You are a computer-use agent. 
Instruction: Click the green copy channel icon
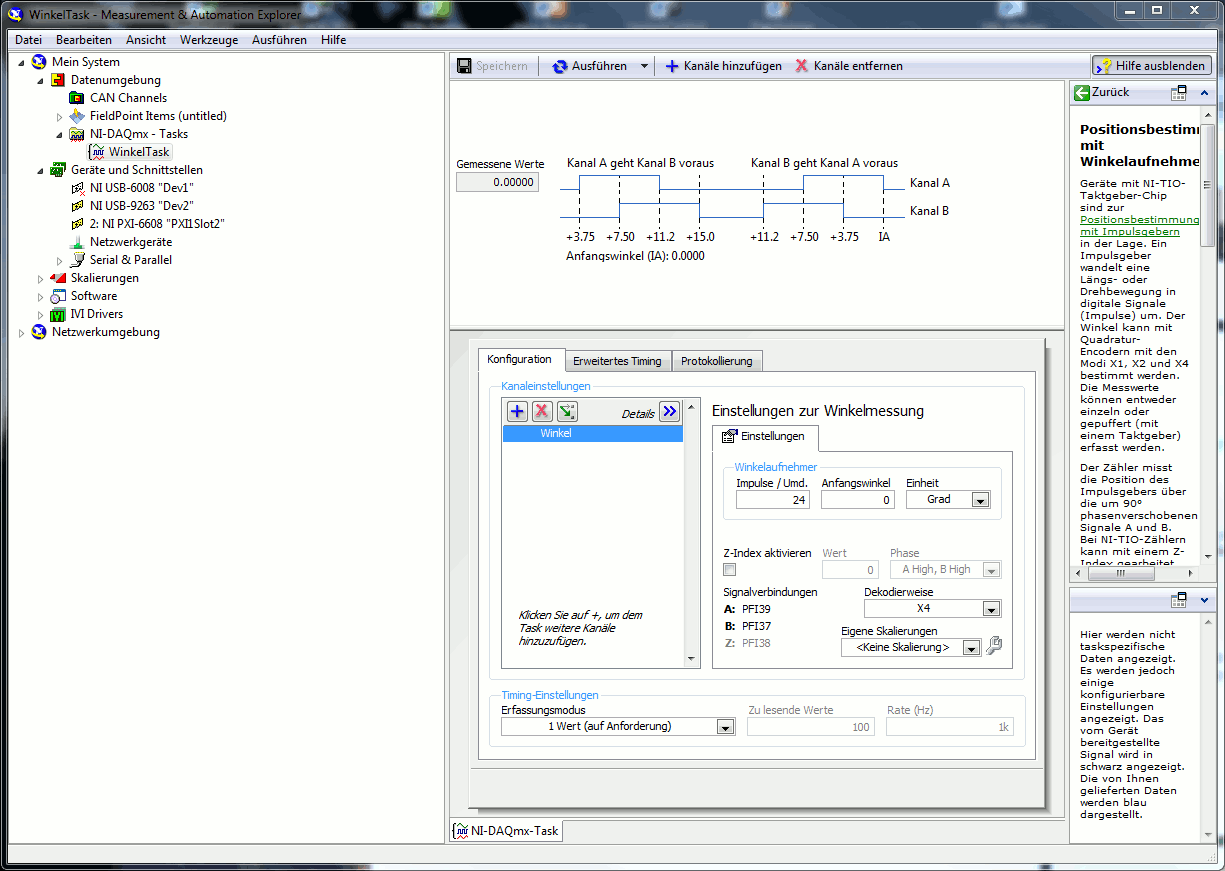coord(567,411)
